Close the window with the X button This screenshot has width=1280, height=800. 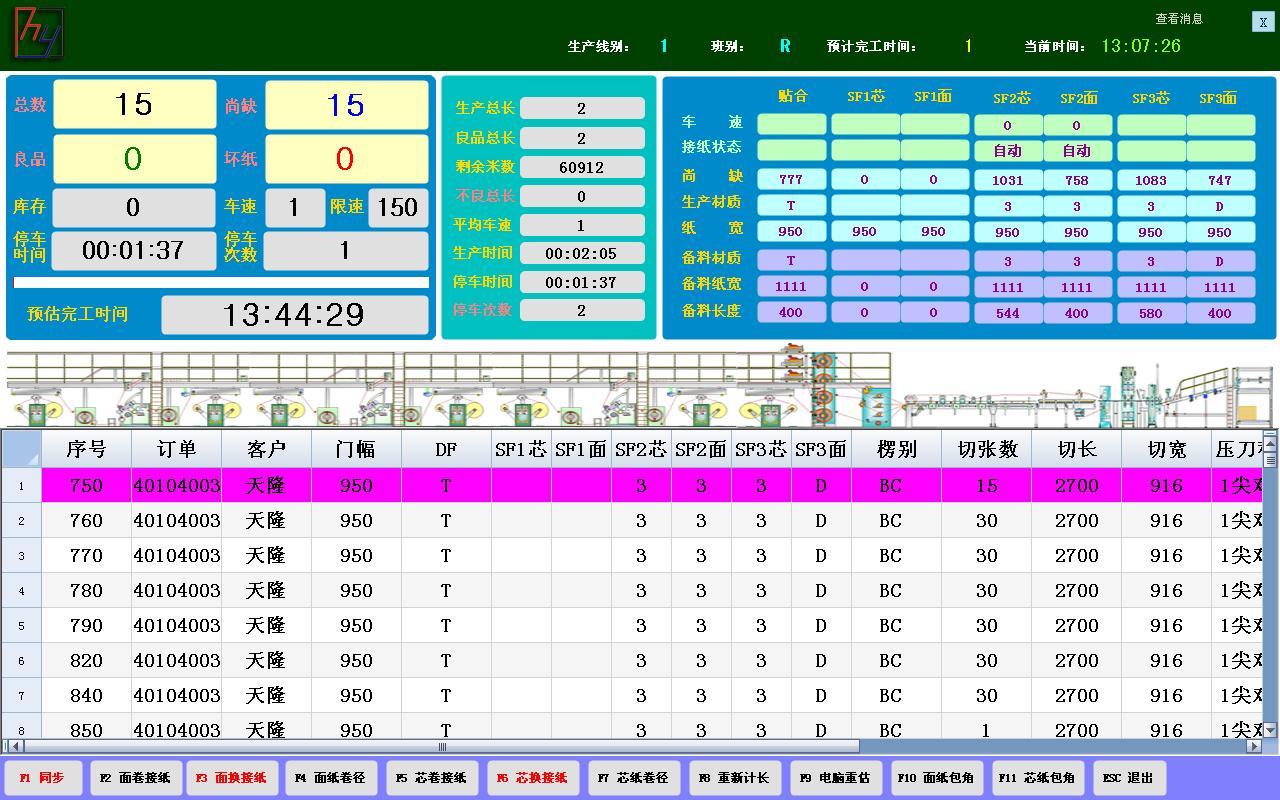click(1262, 22)
